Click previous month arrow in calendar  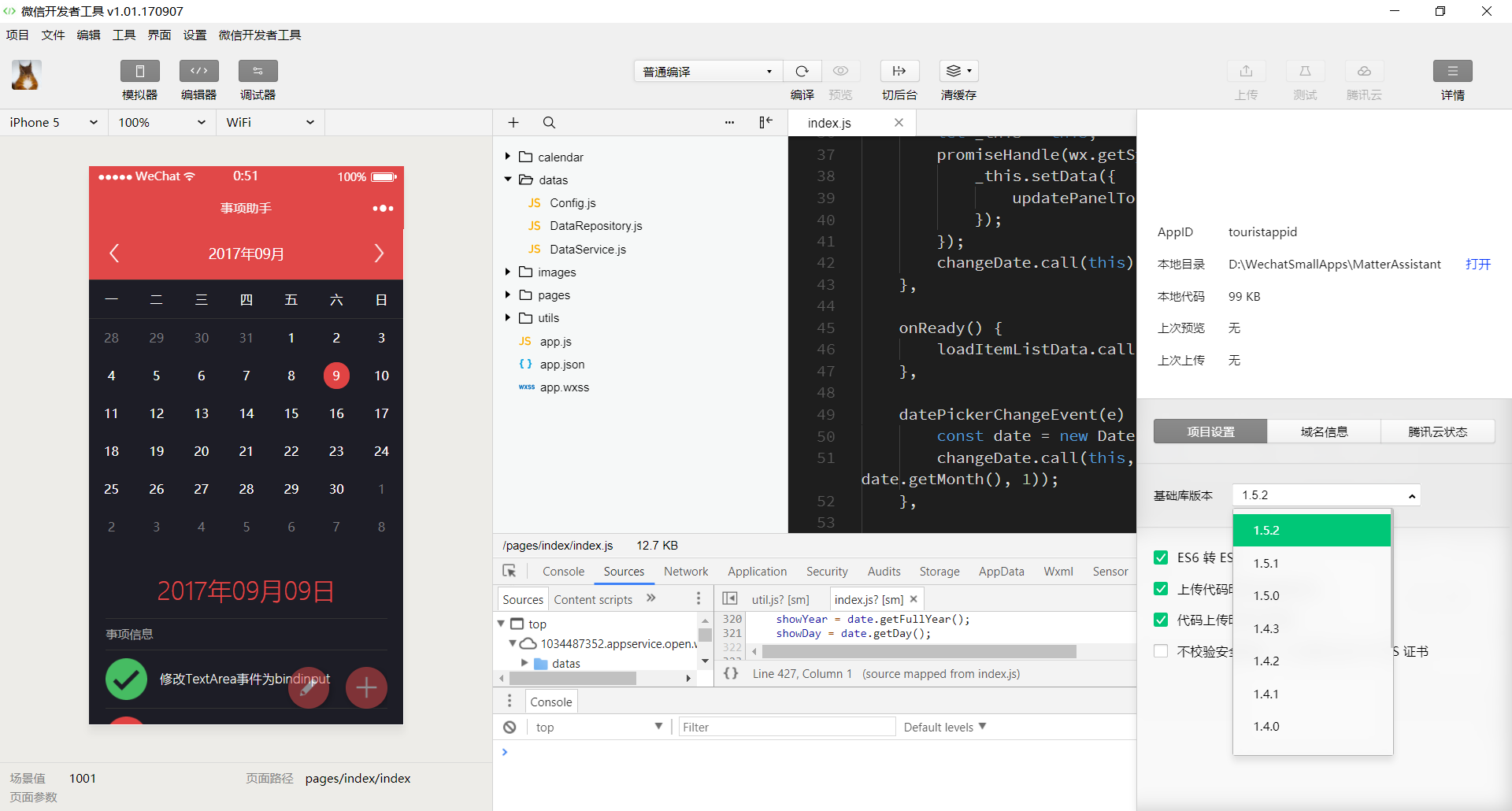[x=114, y=253]
